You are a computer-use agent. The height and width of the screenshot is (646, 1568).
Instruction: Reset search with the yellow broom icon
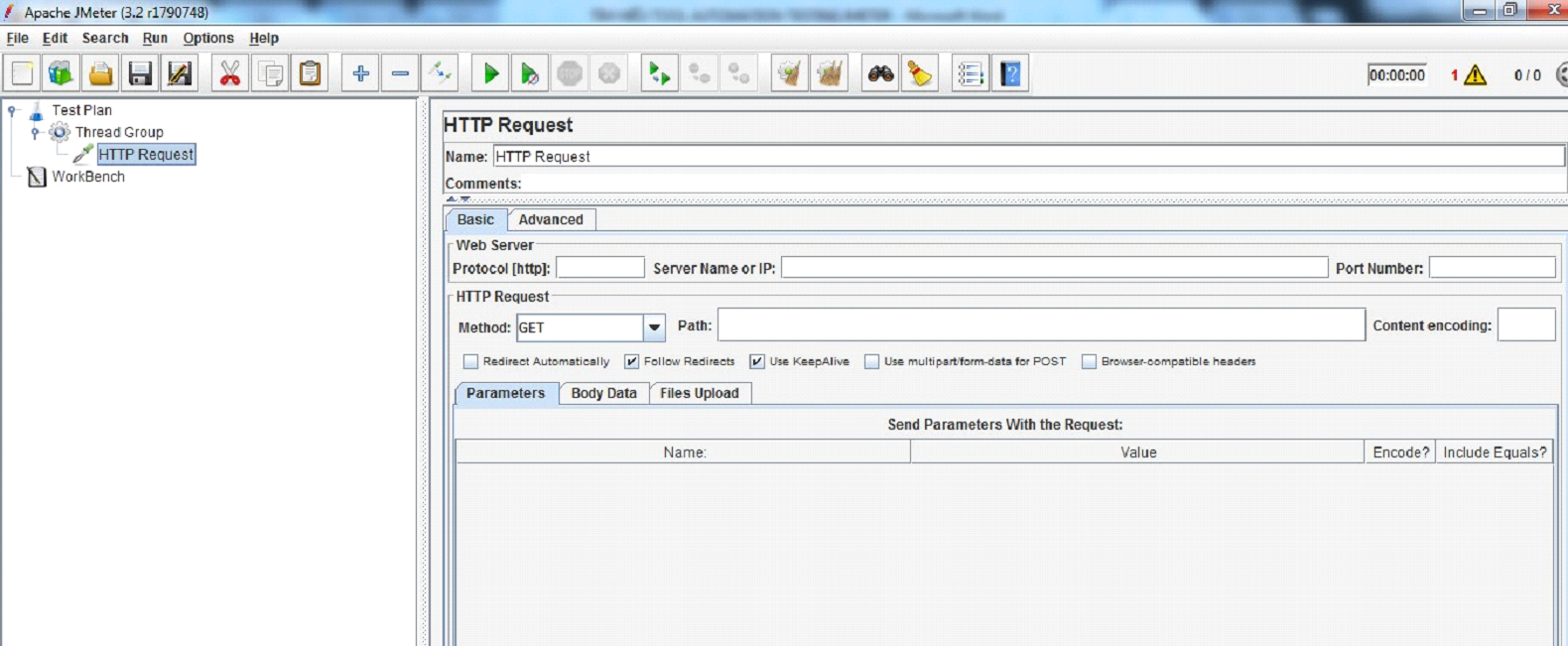(920, 73)
